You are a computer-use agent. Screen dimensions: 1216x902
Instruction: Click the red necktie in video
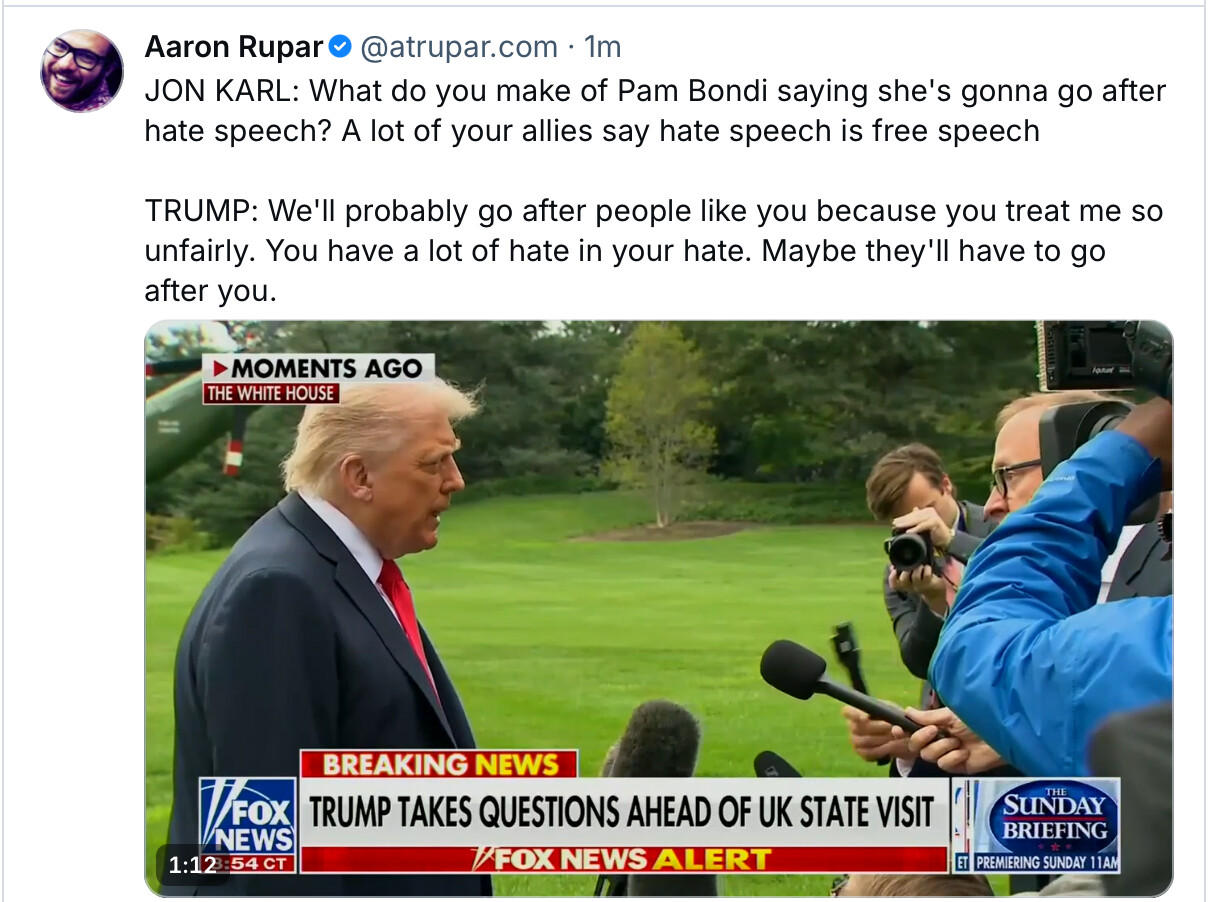coord(404,616)
